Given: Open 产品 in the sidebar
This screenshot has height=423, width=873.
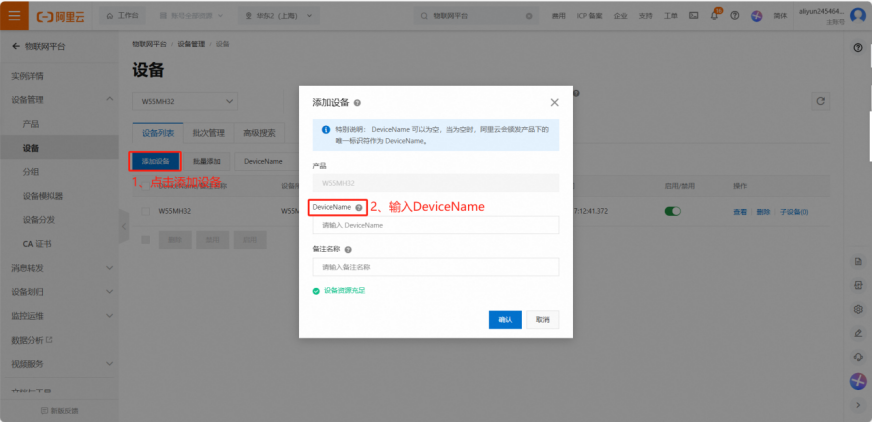Looking at the screenshot, I should 31,124.
